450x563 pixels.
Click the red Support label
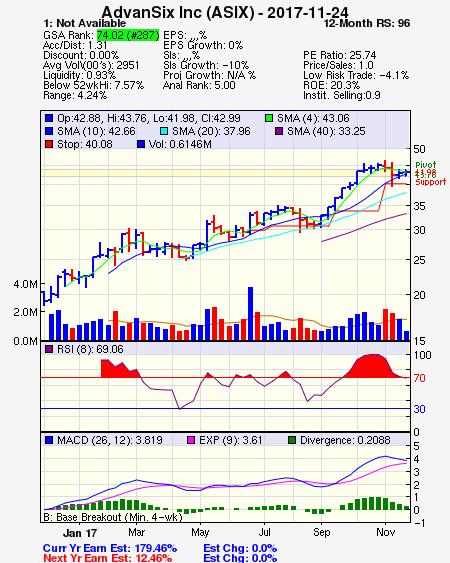(x=430, y=182)
